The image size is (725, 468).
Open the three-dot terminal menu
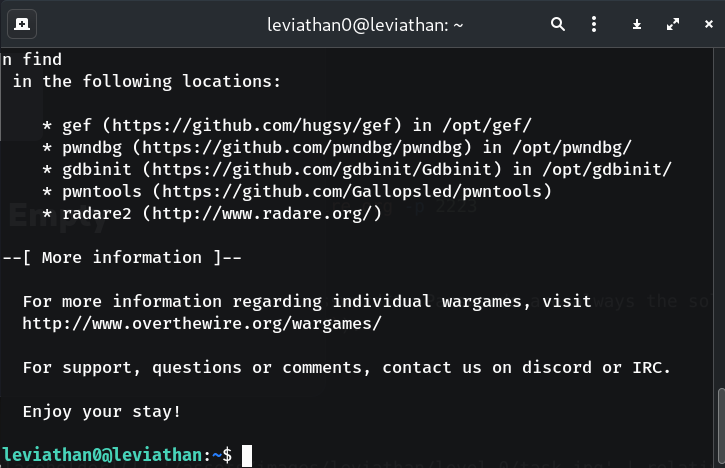pos(593,23)
